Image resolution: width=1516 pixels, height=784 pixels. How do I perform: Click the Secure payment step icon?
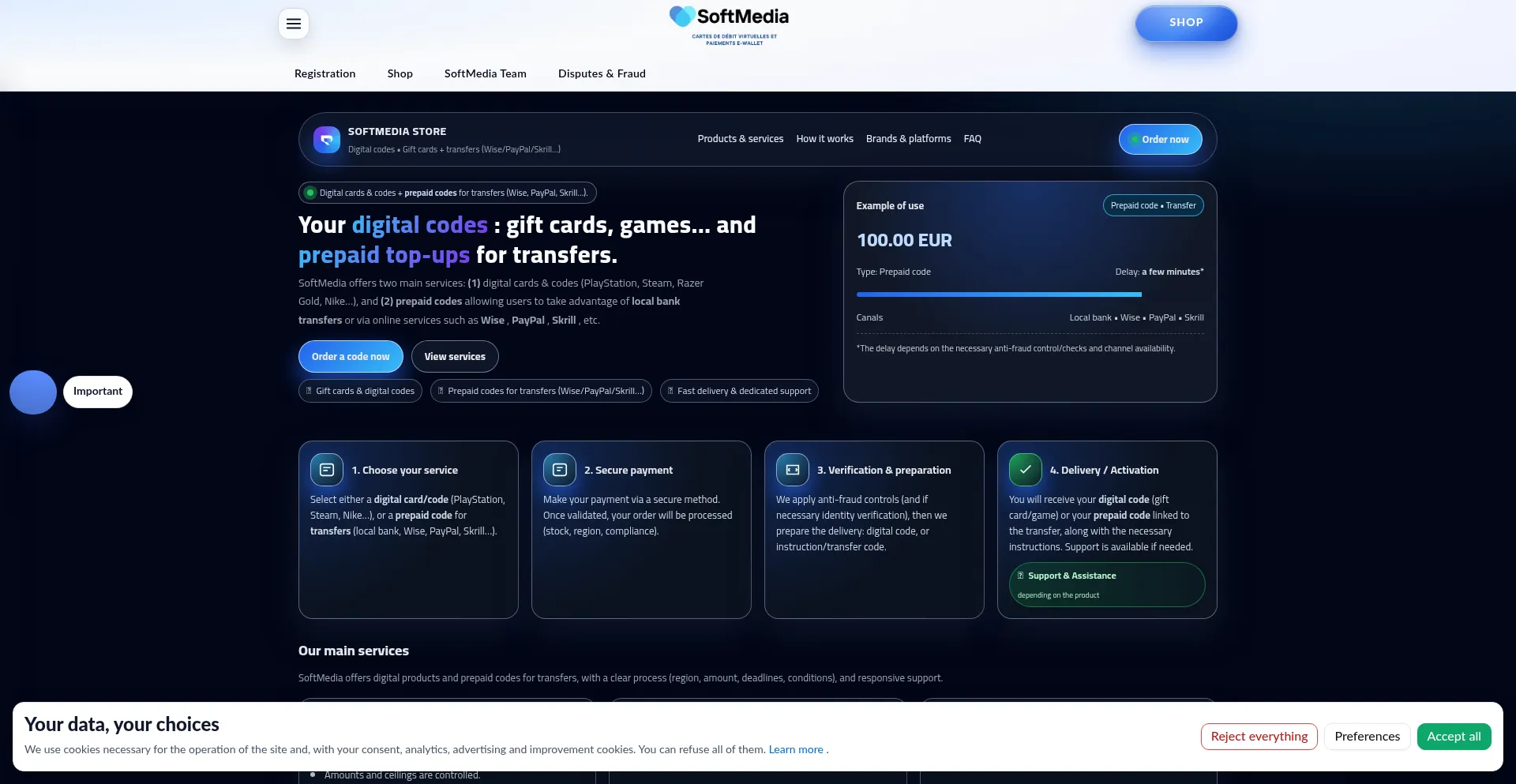pos(560,470)
